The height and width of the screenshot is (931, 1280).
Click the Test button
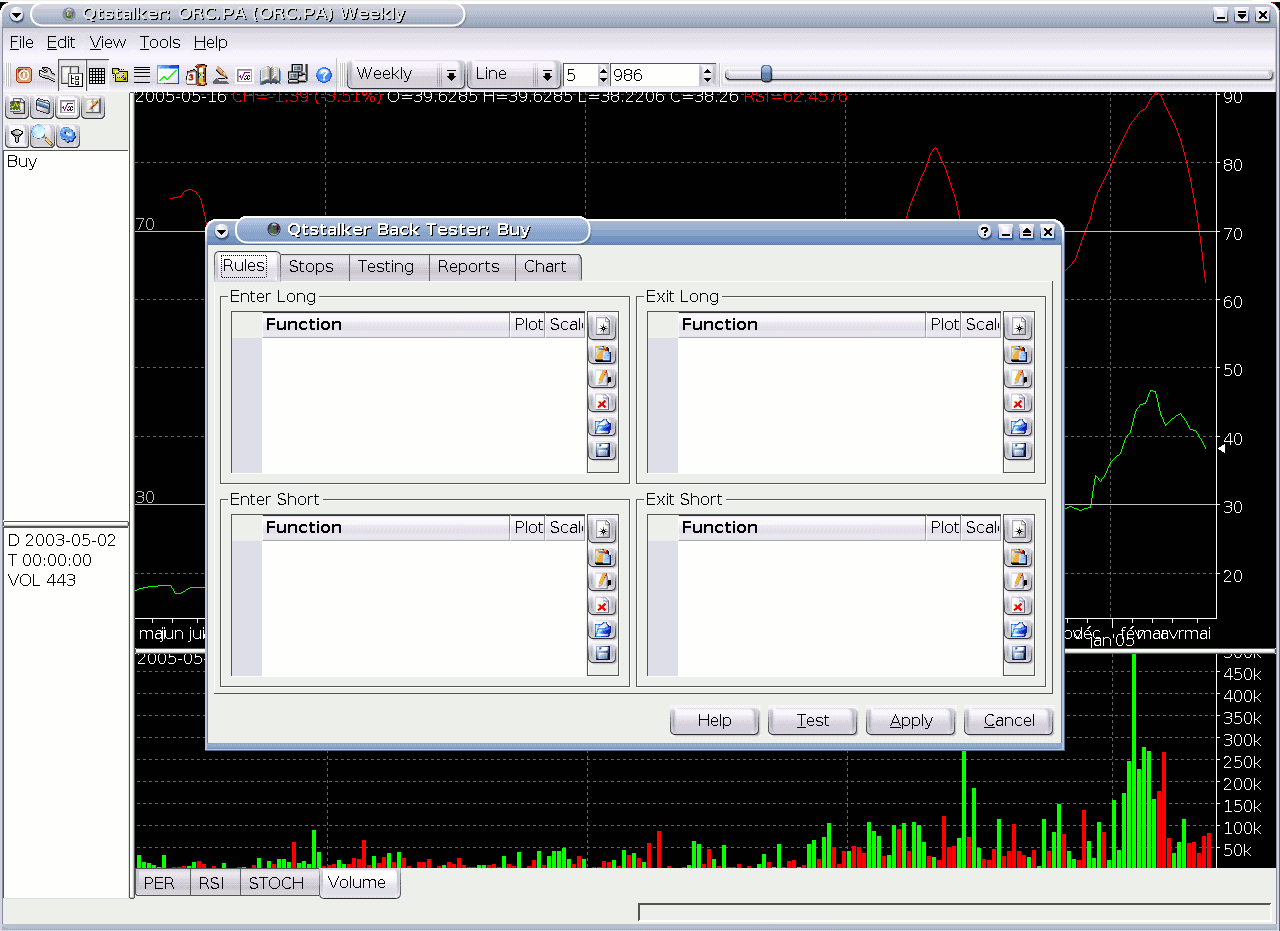tap(813, 721)
